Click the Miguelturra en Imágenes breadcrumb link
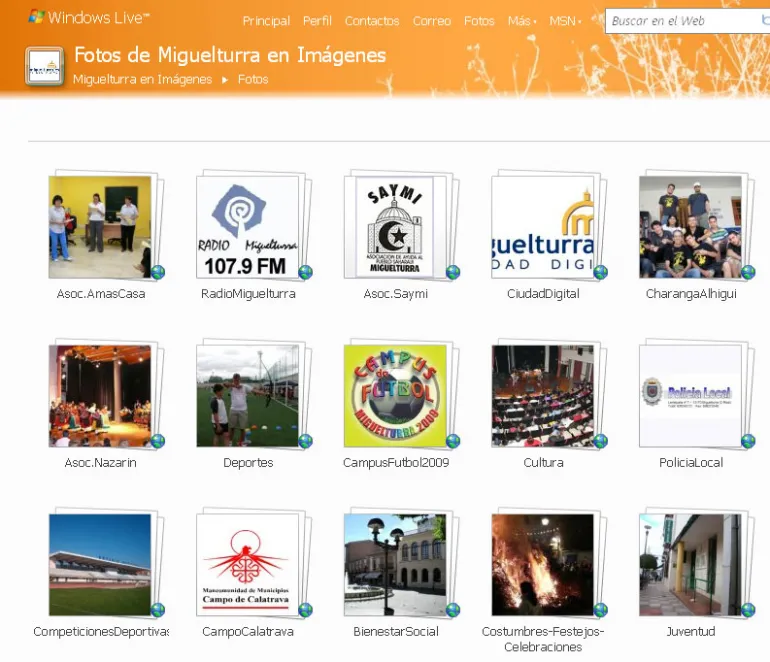The width and height of the screenshot is (770, 662). pyautogui.click(x=142, y=80)
